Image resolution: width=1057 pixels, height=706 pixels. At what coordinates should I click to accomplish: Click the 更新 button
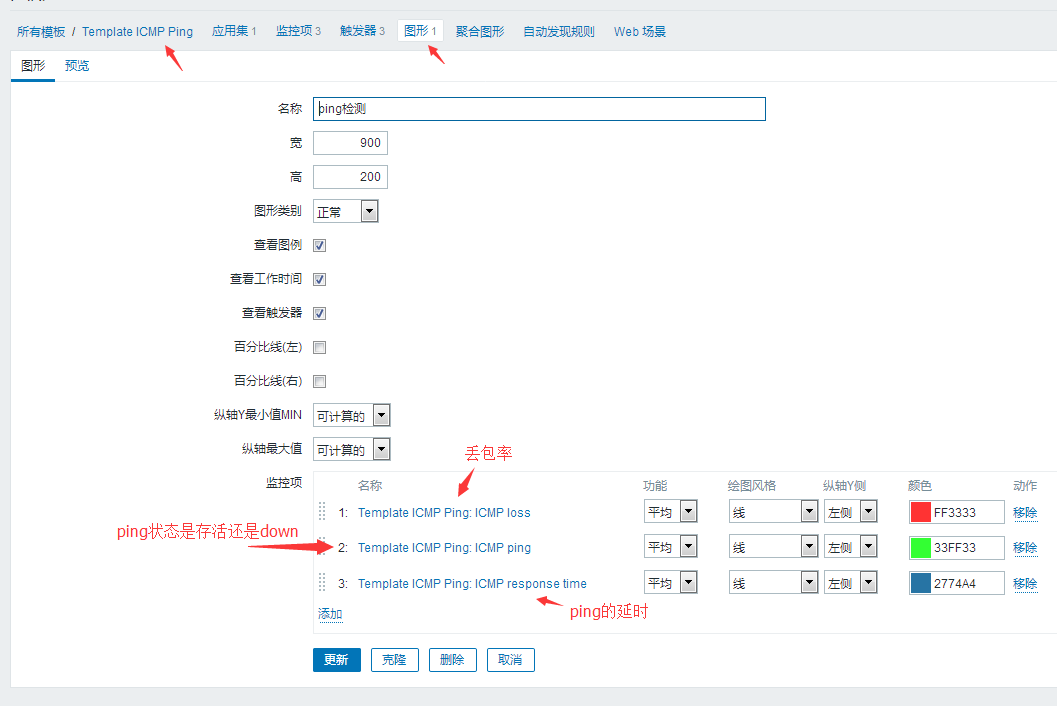tap(336, 660)
